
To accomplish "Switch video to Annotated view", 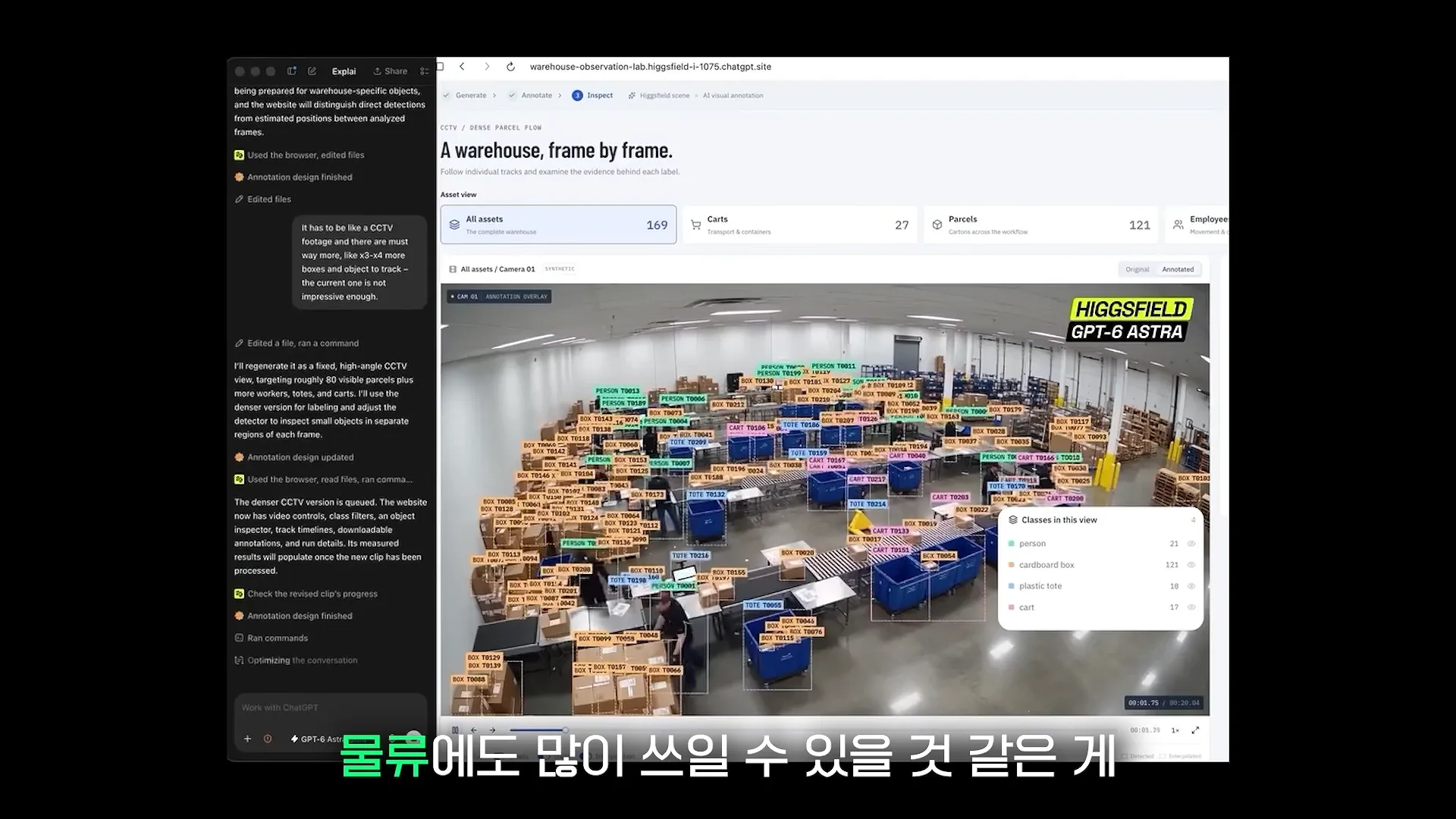I will pyautogui.click(x=1178, y=269).
